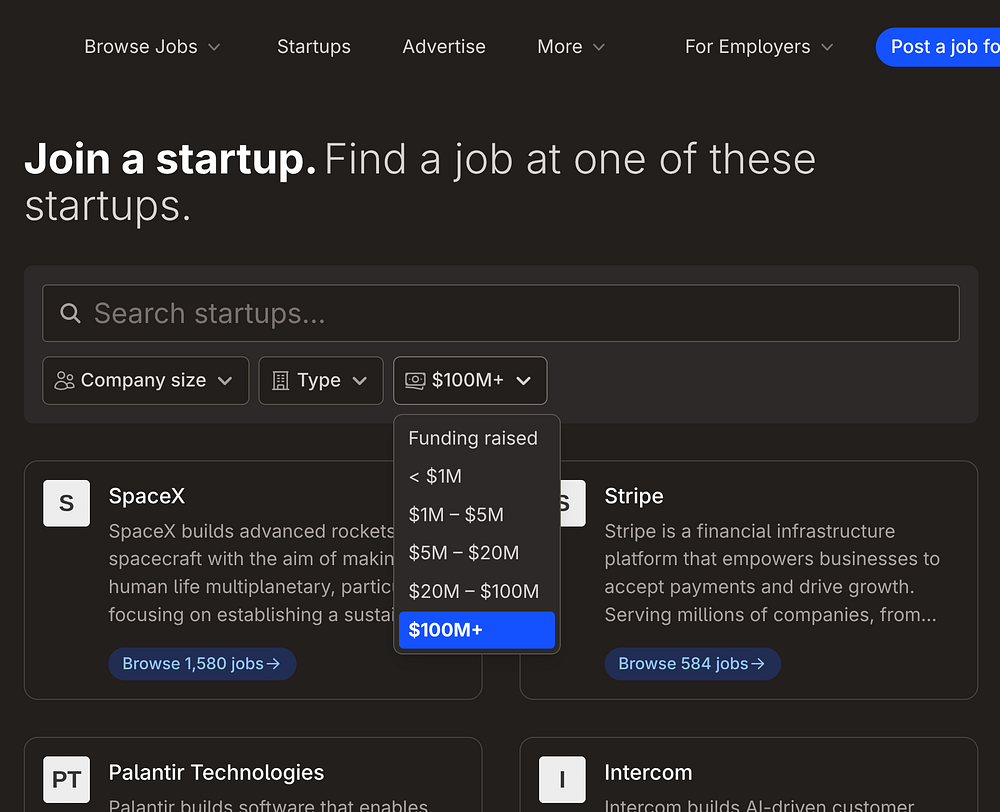Pick the highlighted $100M+ option
This screenshot has height=812, width=1000.
[476, 630]
